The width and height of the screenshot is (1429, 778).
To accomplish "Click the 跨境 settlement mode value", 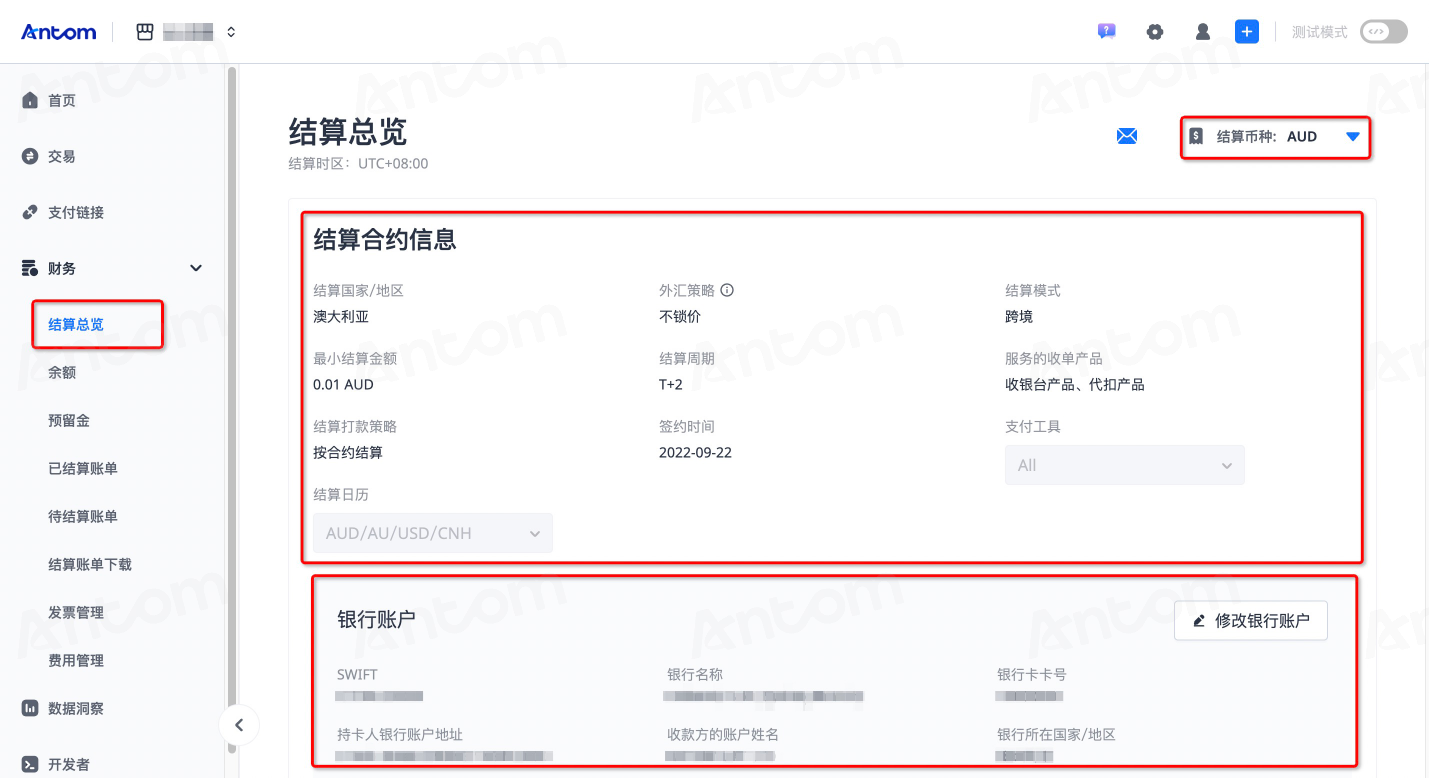I will click(1019, 316).
